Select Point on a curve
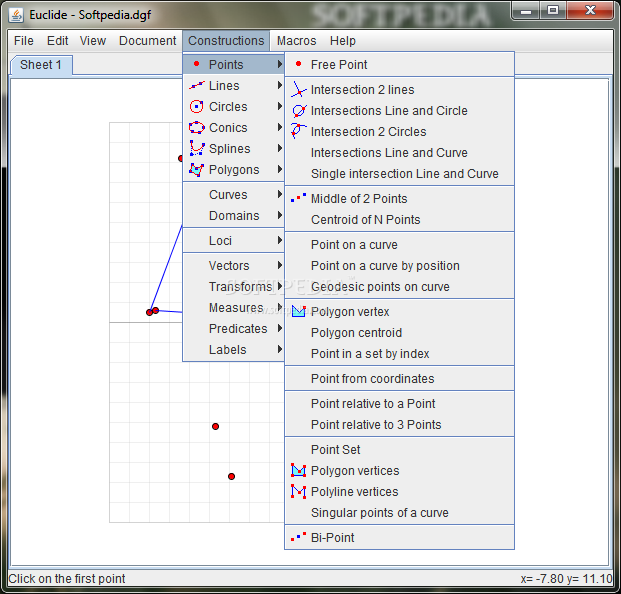Screen dimensions: 621x594 pos(399,244)
